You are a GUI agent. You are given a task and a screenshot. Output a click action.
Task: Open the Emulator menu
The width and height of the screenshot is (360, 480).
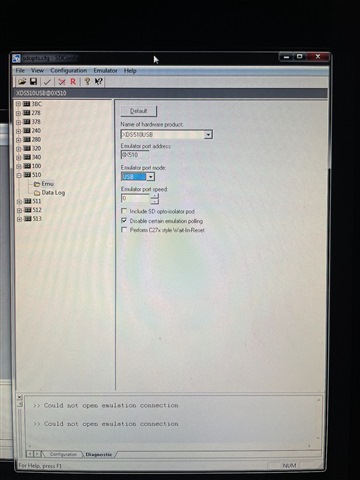point(105,71)
